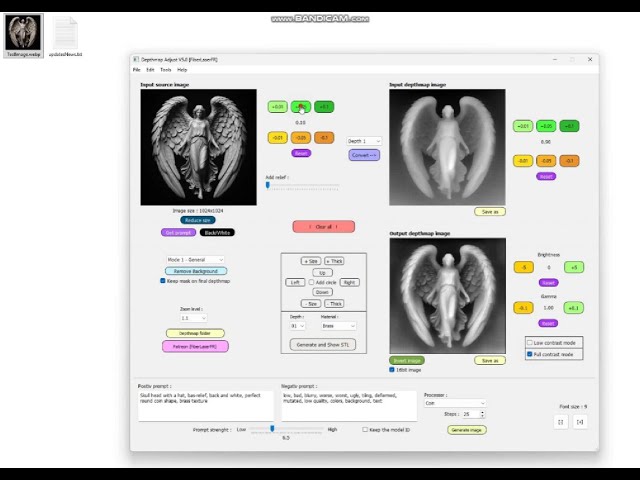Click the Convert --> button
Screen dimensions: 640x480
[364, 155]
